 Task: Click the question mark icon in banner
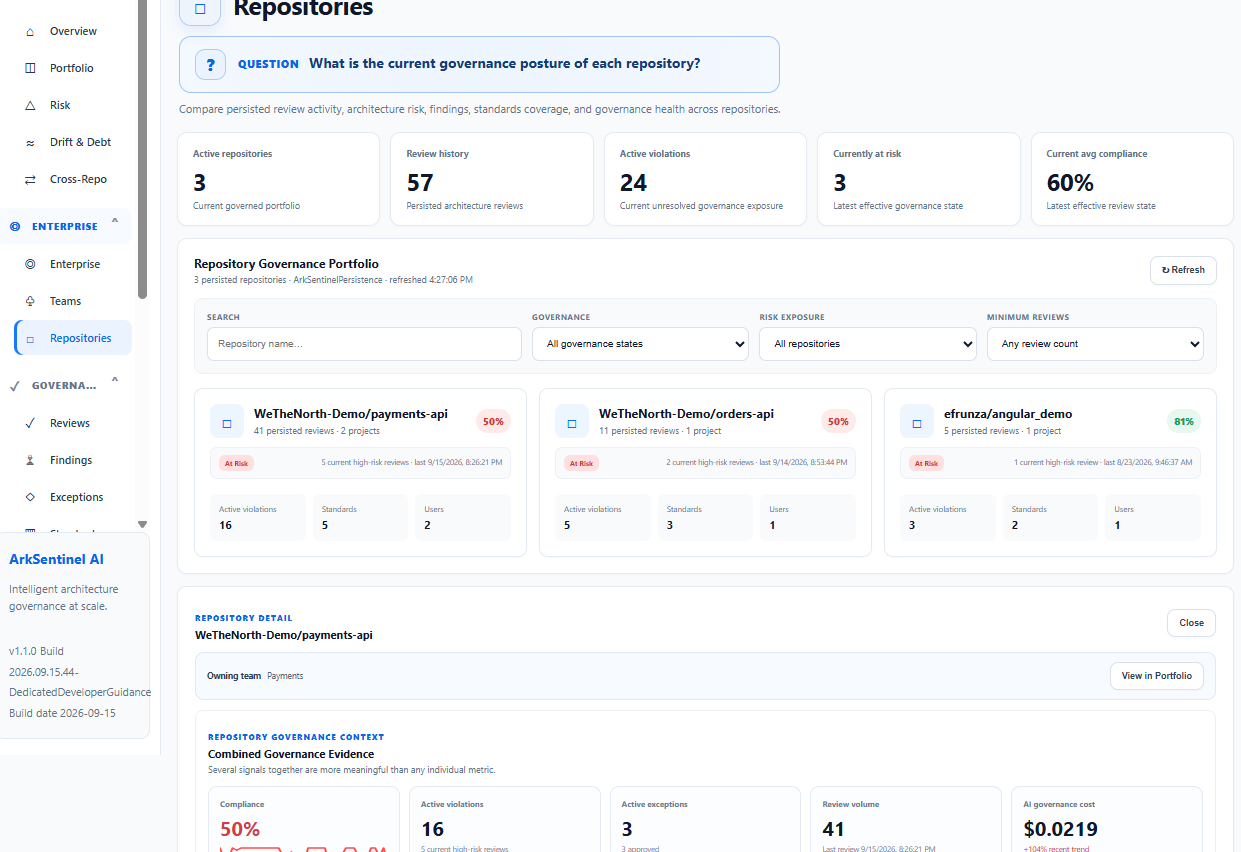pyautogui.click(x=210, y=64)
